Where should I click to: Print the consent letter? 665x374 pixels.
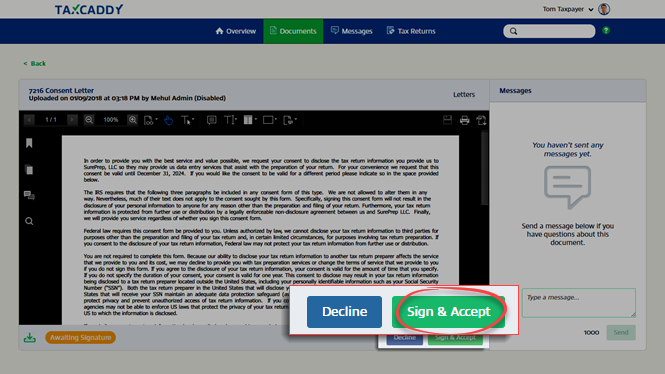[464, 120]
